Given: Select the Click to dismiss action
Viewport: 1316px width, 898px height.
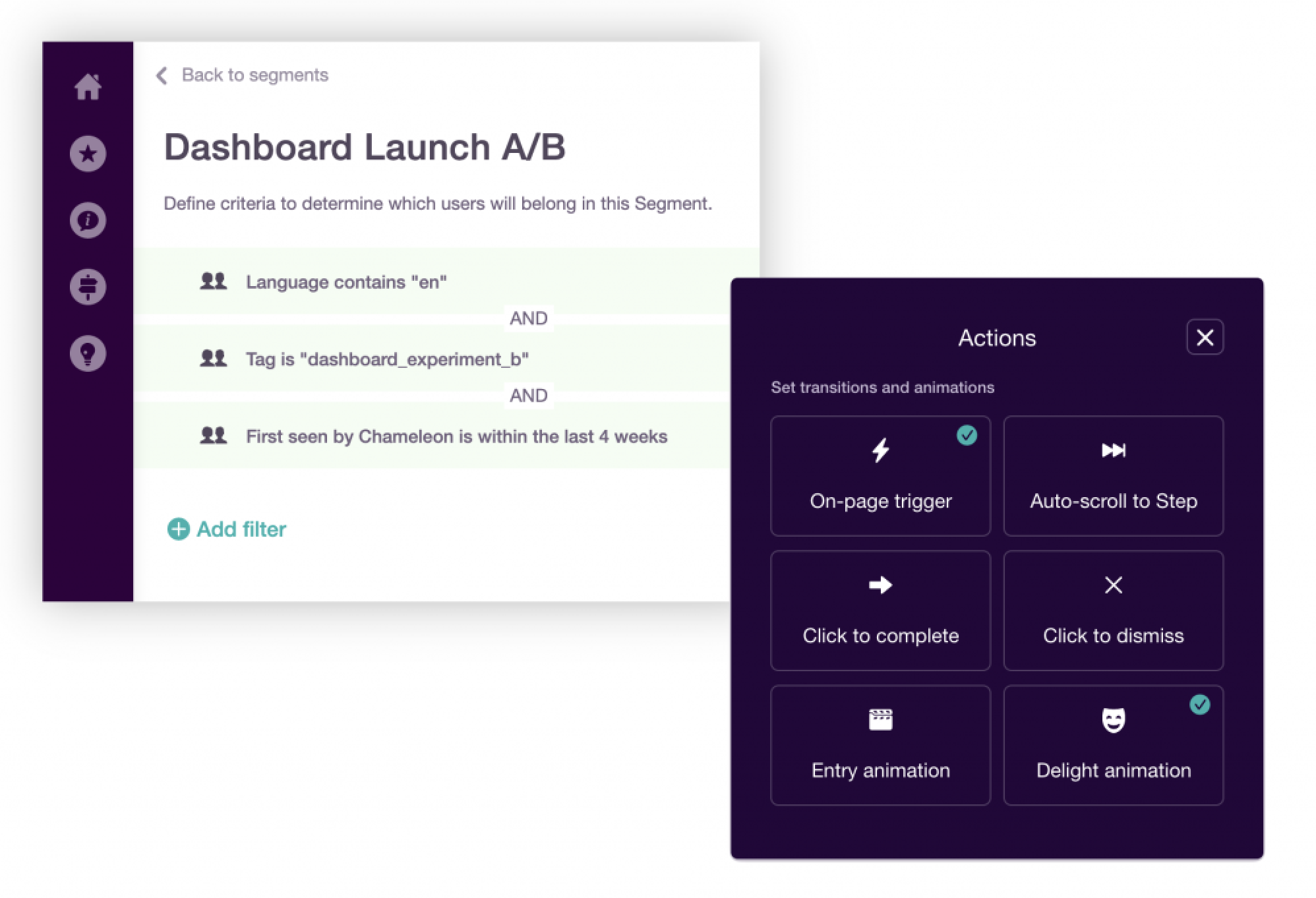Looking at the screenshot, I should coord(1113,611).
